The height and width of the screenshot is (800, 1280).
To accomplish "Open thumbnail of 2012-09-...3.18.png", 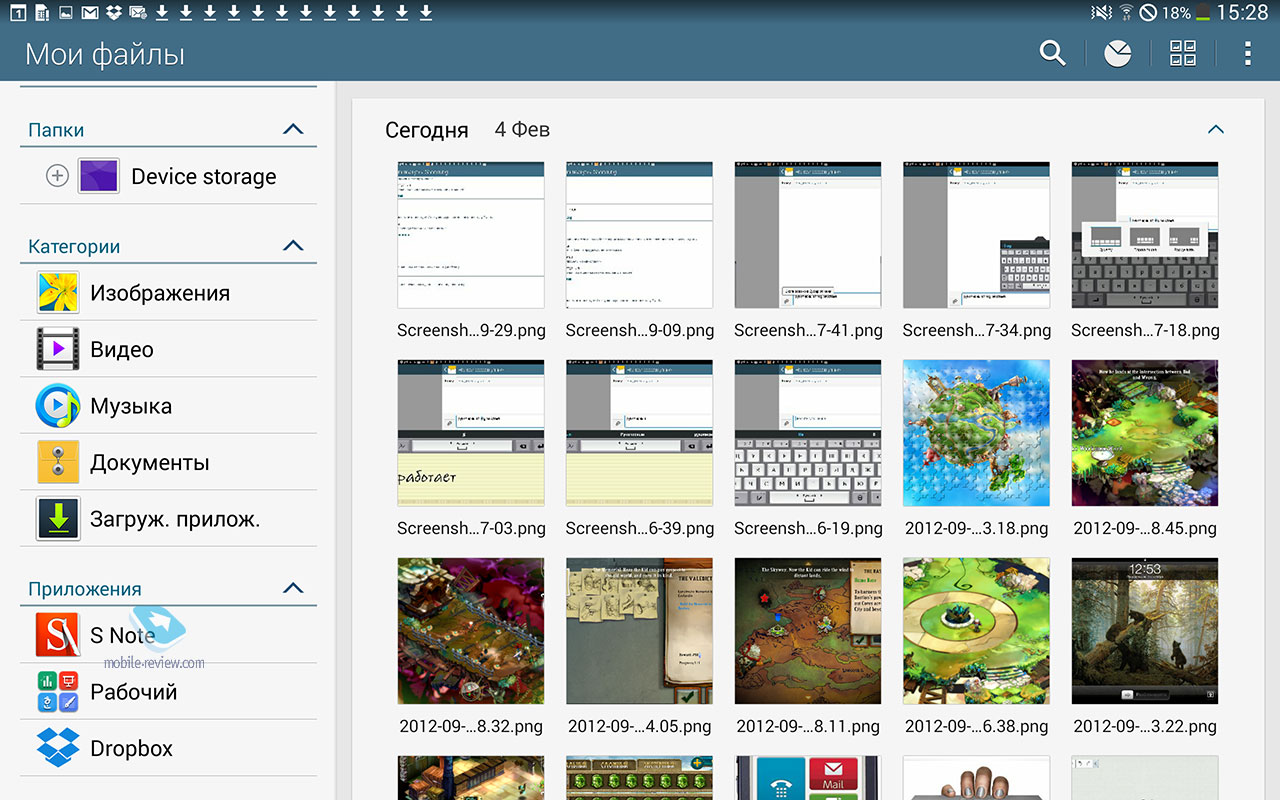I will pyautogui.click(x=977, y=433).
